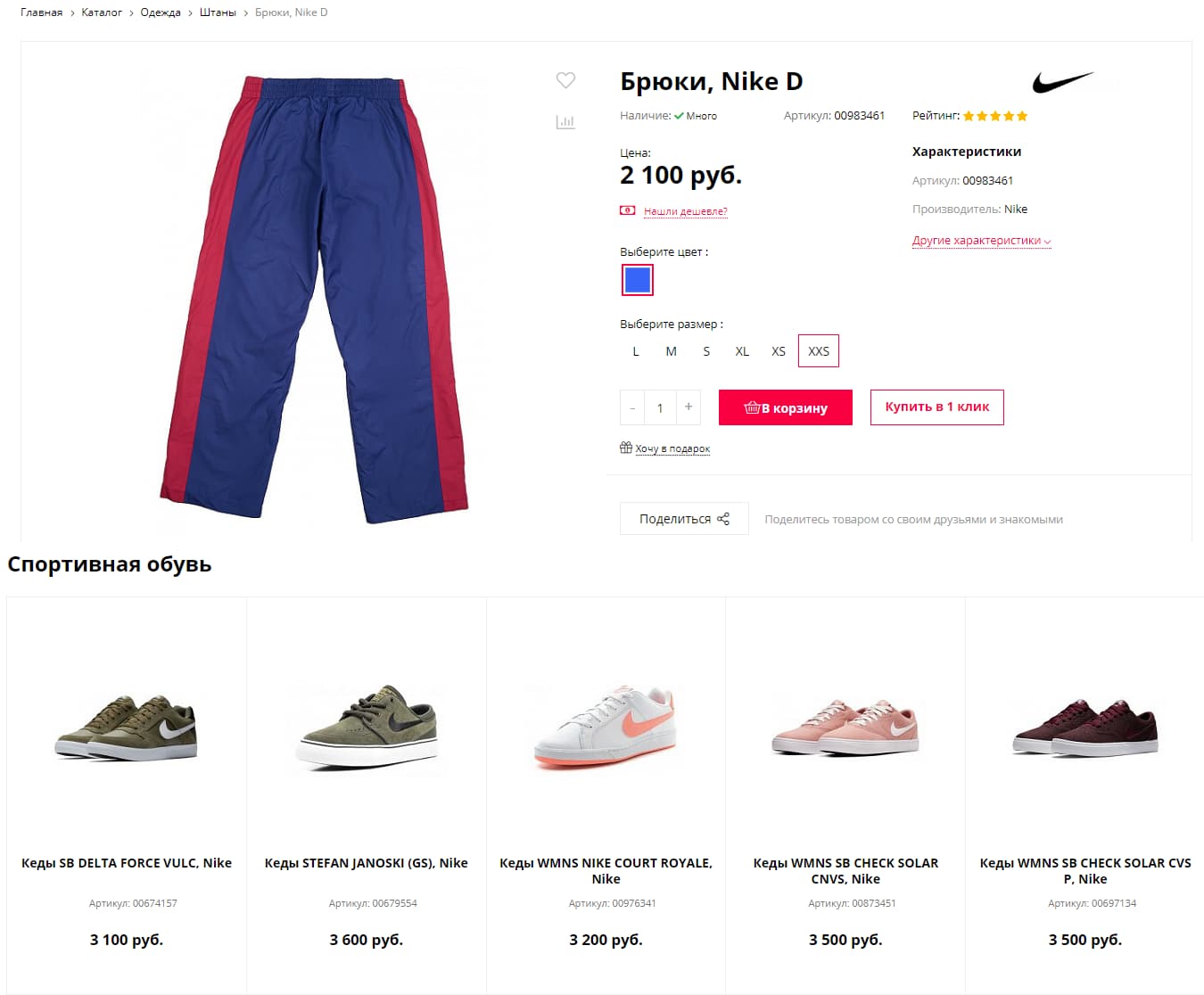Add the pants to favorites with the heart icon
Image resolution: width=1204 pixels, height=995 pixels.
(x=565, y=80)
